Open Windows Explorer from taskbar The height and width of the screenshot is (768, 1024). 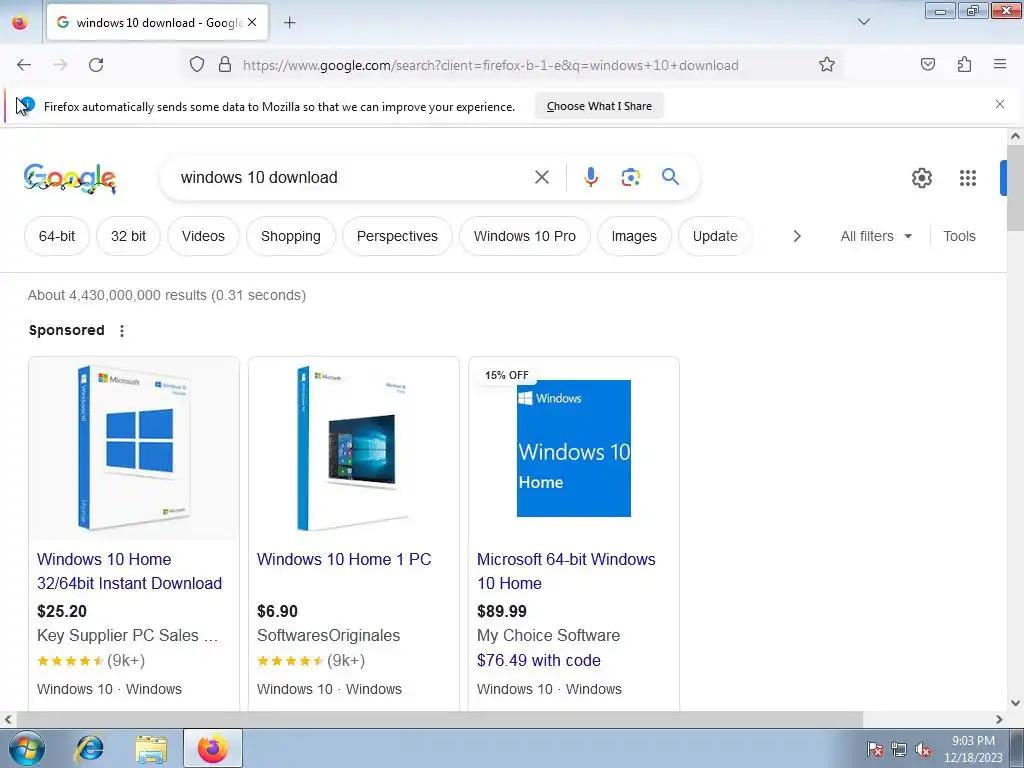[x=151, y=748]
